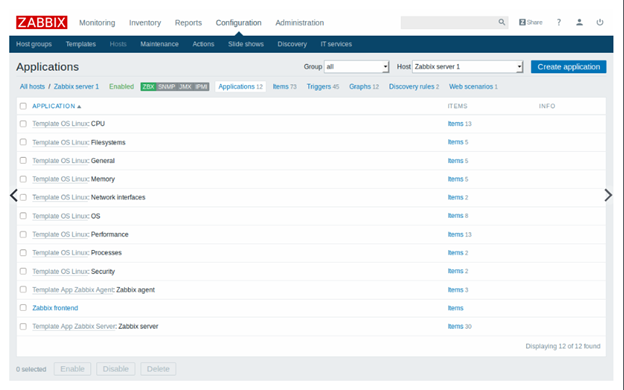Viewport: 624px width, 390px height.
Task: Sort by the APPLICATION column header
Action: (57, 106)
